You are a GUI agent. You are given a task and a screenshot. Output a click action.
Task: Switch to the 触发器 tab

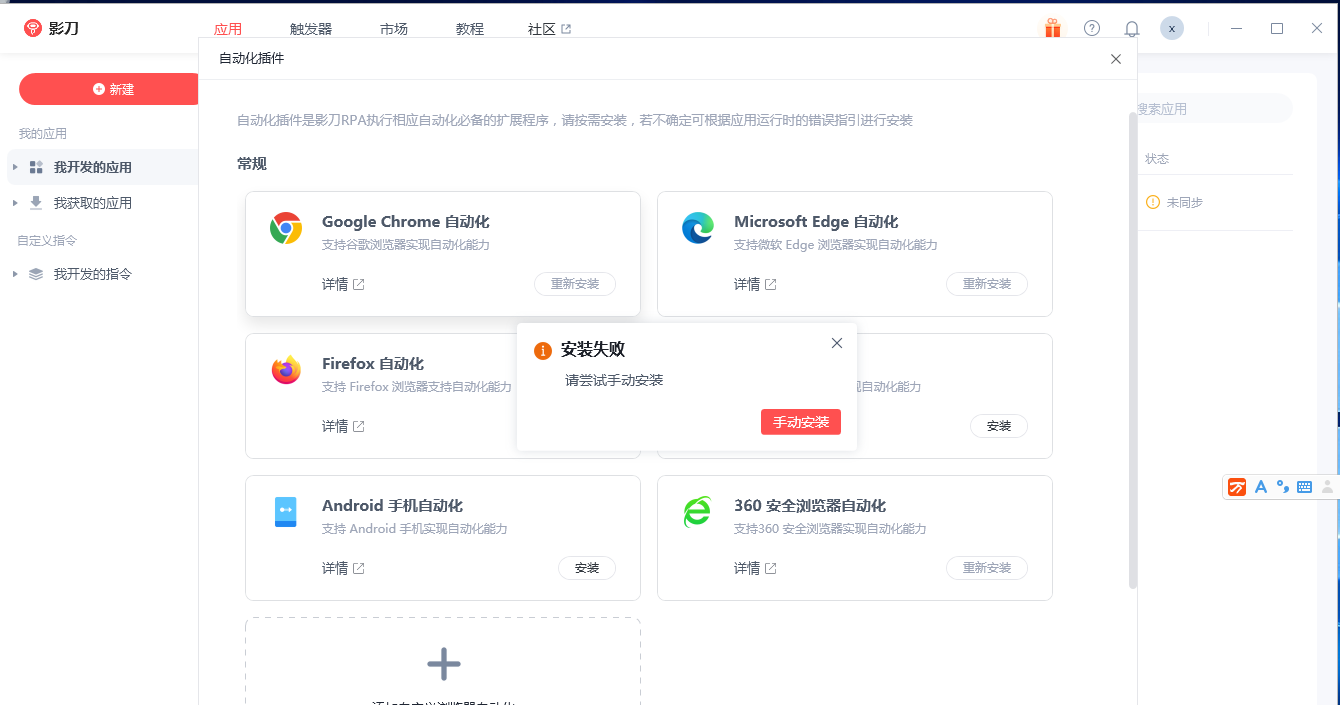pos(311,29)
